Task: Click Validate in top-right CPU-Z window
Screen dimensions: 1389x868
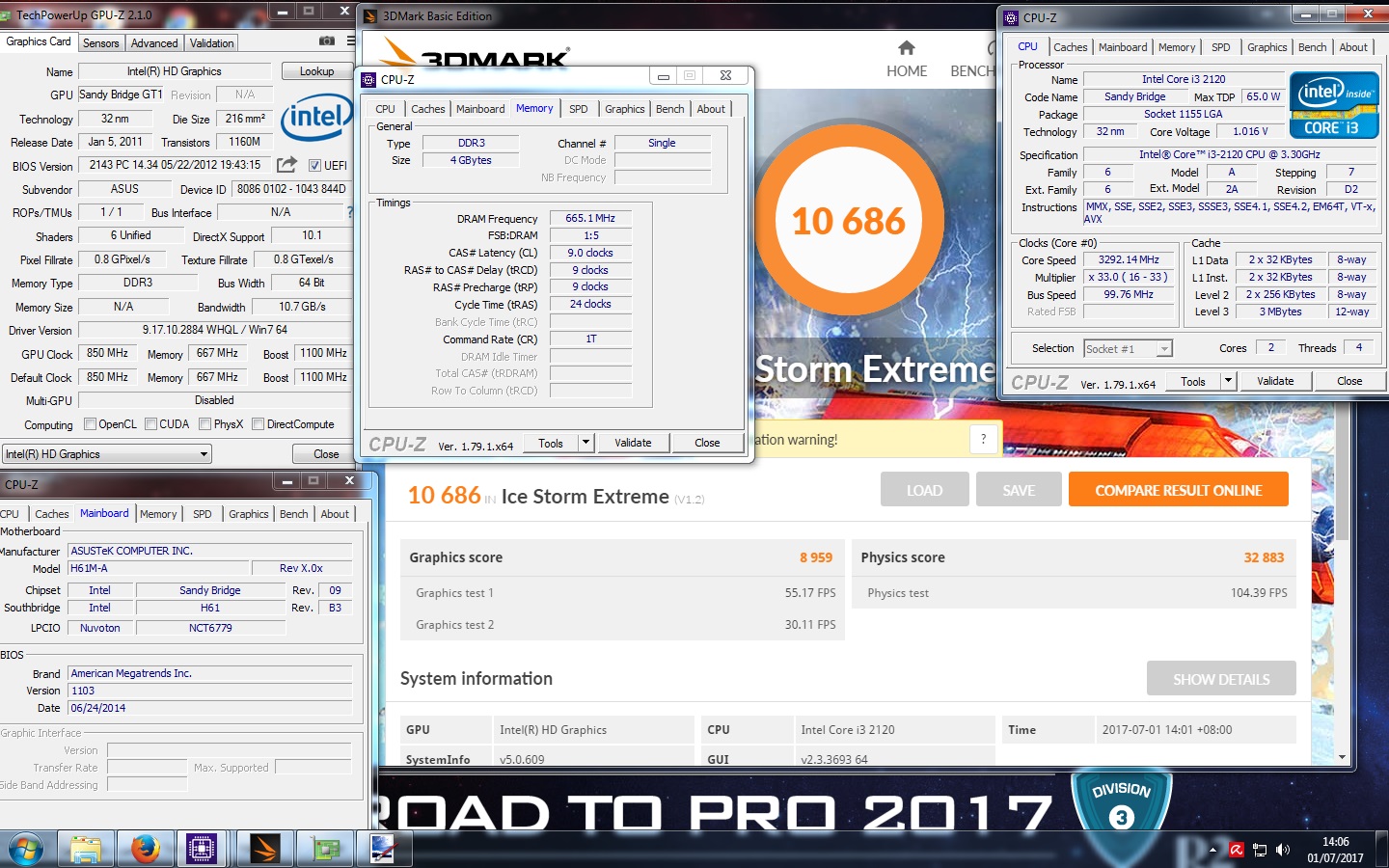Action: (x=1274, y=380)
